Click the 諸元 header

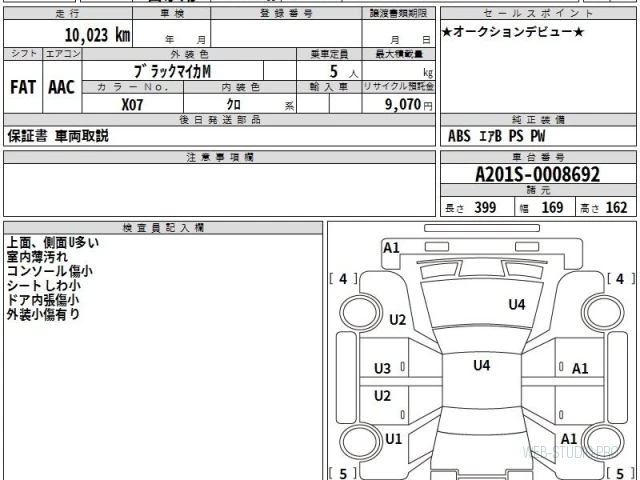click(x=538, y=190)
